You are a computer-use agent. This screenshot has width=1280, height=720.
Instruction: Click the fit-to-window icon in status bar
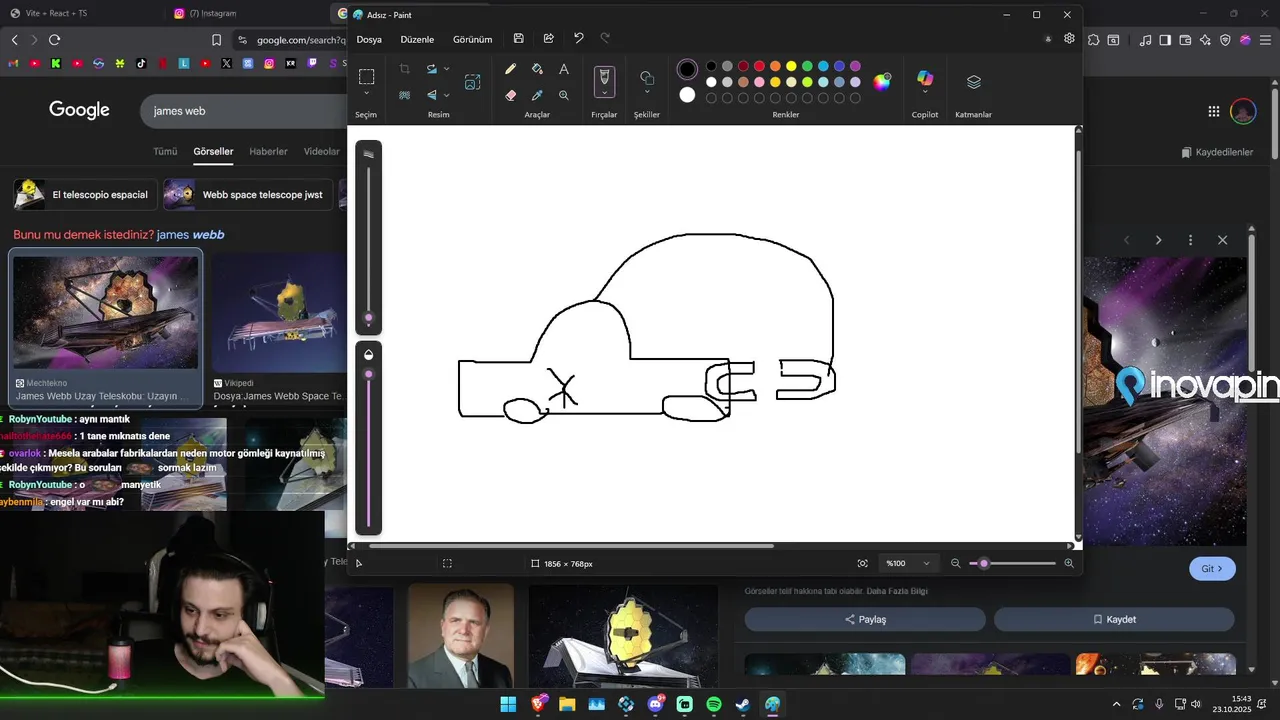click(x=862, y=564)
